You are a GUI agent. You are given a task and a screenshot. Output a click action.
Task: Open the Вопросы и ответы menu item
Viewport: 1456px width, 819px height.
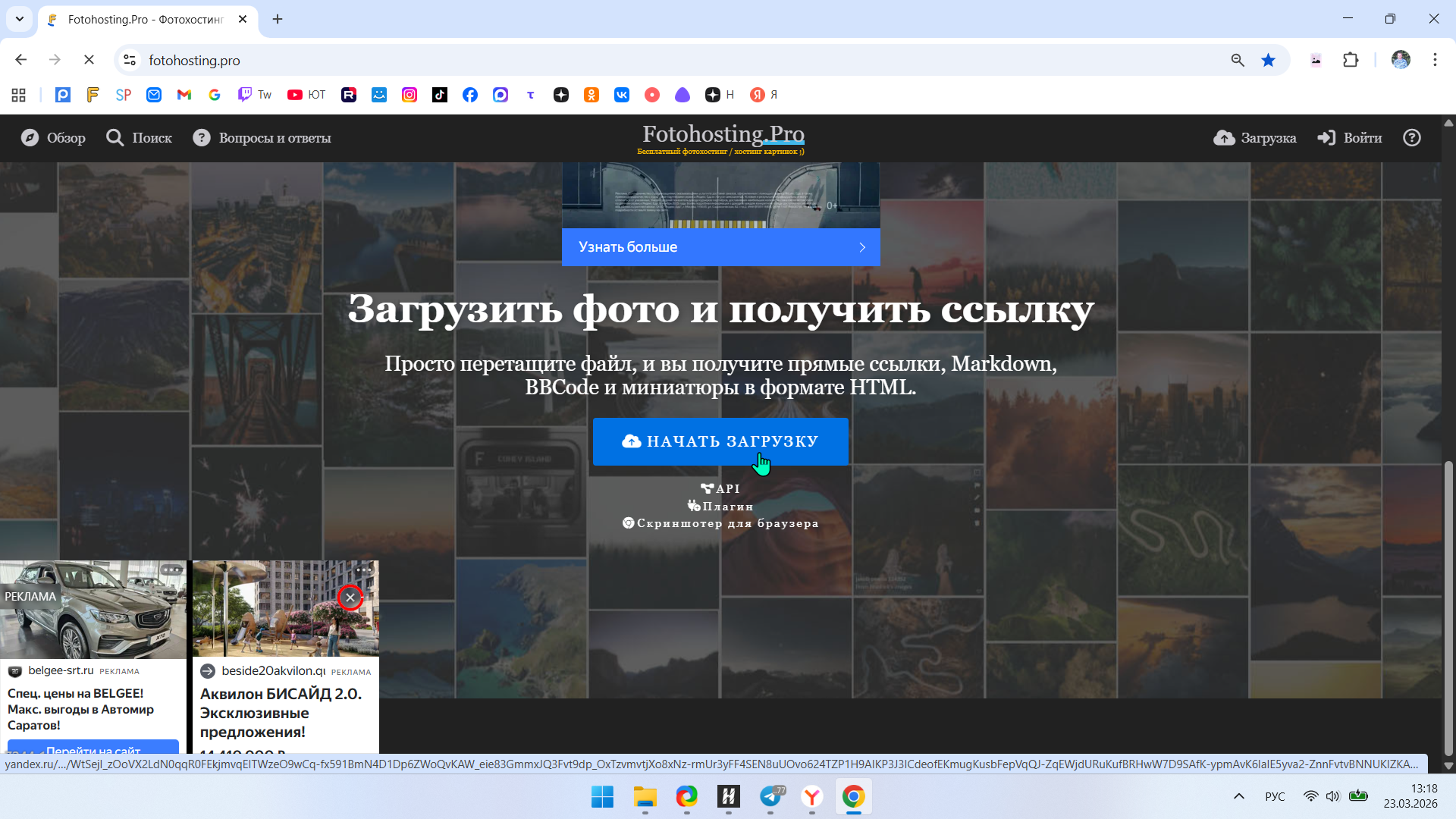[262, 138]
